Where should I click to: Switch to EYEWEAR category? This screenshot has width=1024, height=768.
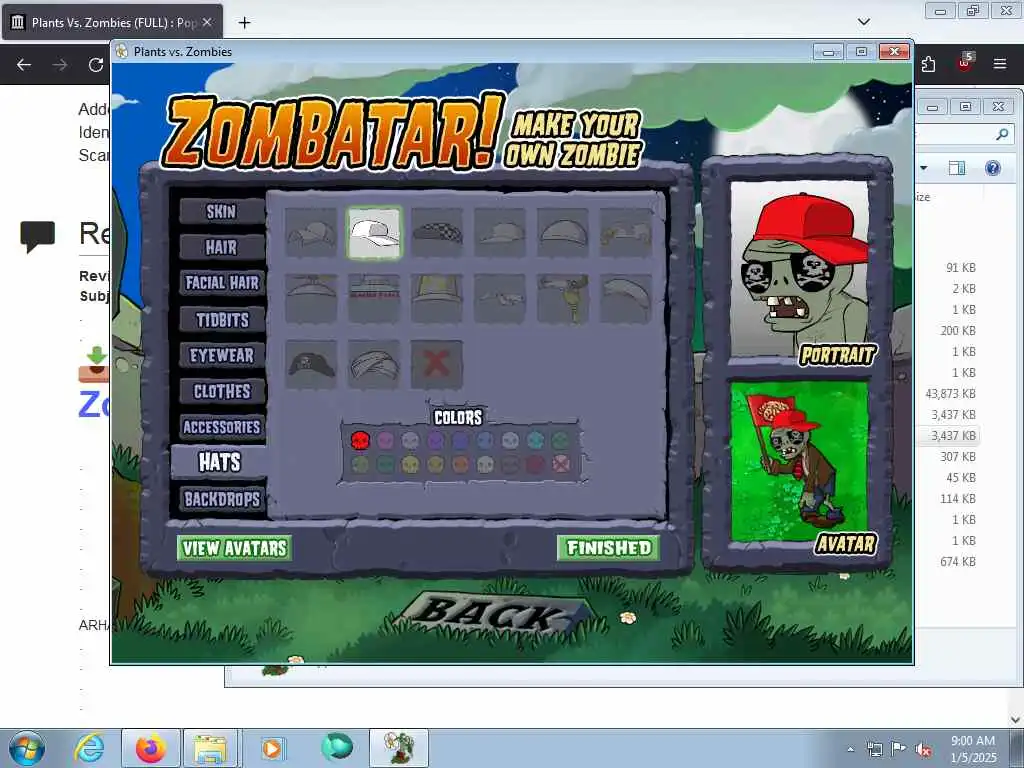[x=221, y=355]
